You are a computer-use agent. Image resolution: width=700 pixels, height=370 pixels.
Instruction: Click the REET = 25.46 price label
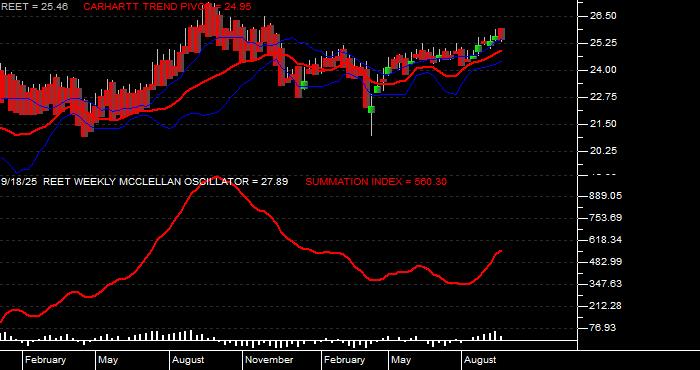(34, 7)
